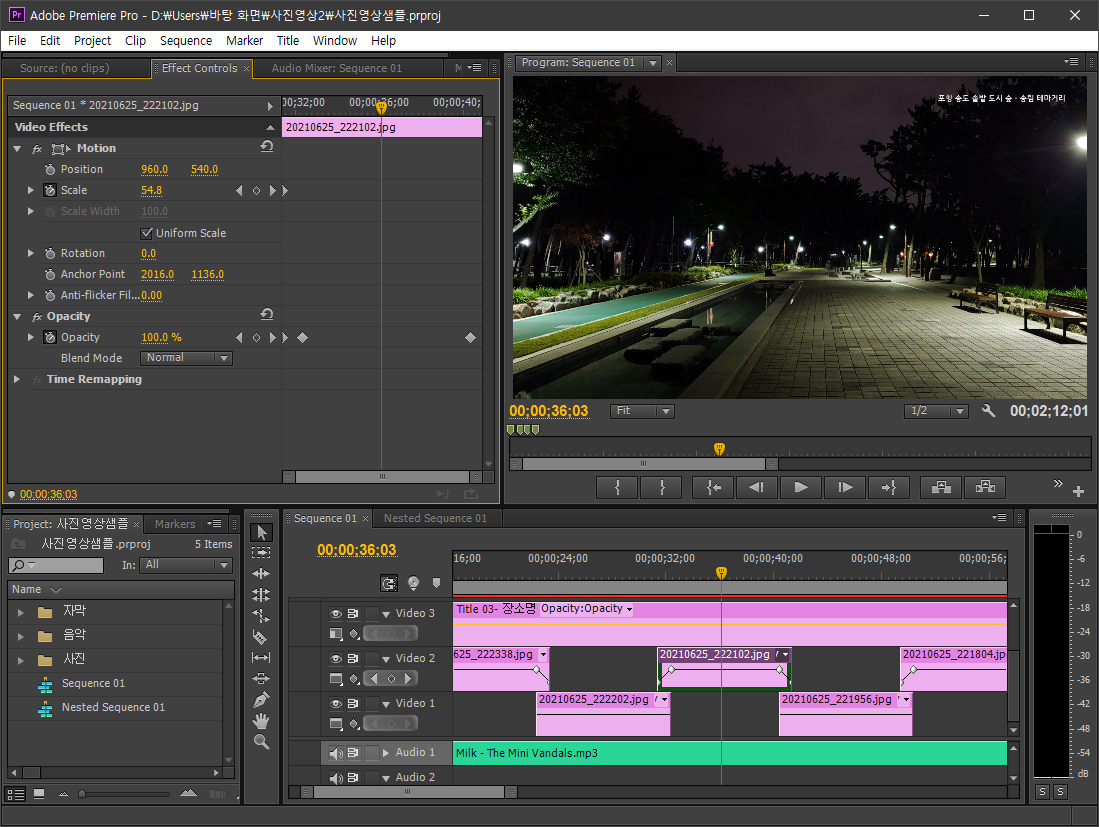Screen dimensions: 1099x827
Task: Click the Step Back frame button
Action: tap(757, 487)
